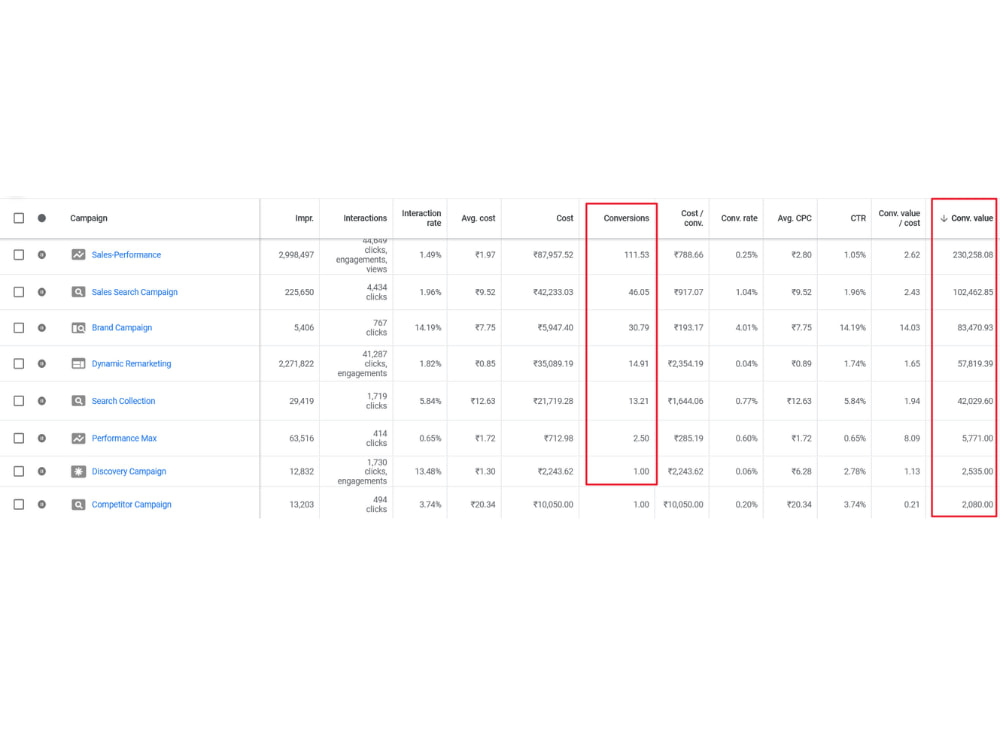Click the Search Collection search icon
Viewport: 1000px width, 750px height.
(x=78, y=401)
